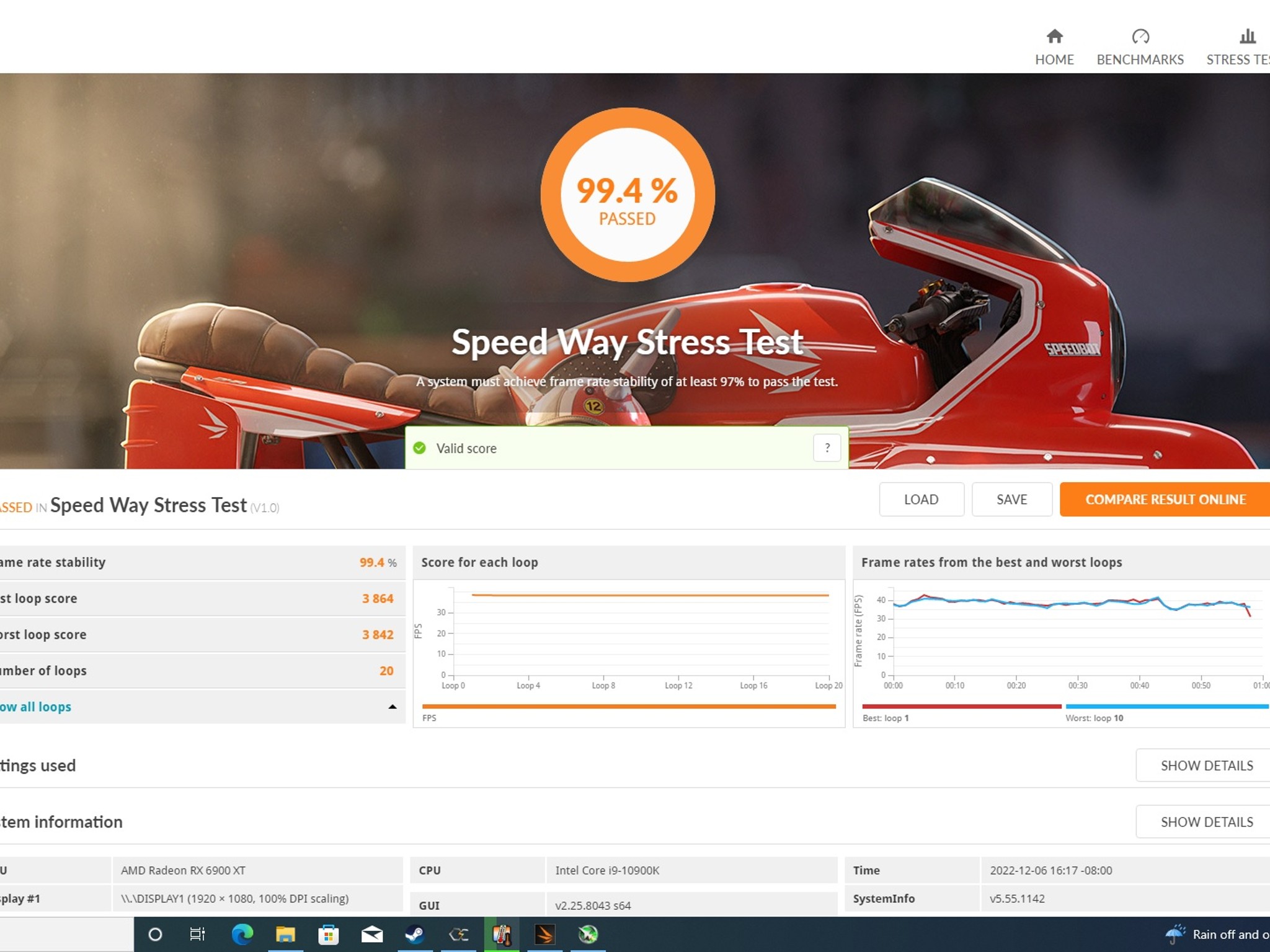Open the Mail app from taskbar
This screenshot has width=1270, height=952.
pos(371,934)
